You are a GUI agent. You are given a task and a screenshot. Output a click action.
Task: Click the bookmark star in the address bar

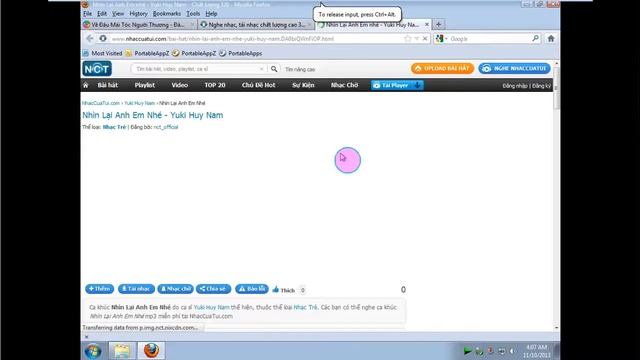tap(407, 38)
